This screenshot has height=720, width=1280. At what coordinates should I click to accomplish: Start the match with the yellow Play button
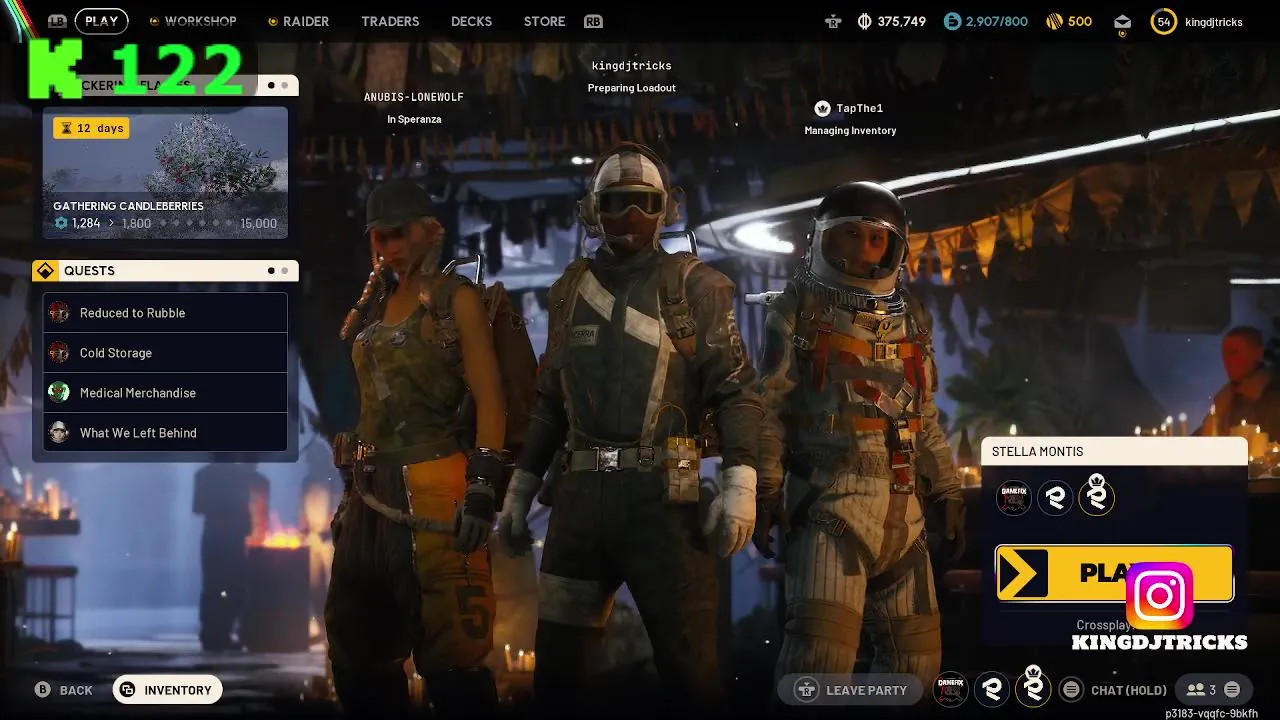pyautogui.click(x=1114, y=573)
